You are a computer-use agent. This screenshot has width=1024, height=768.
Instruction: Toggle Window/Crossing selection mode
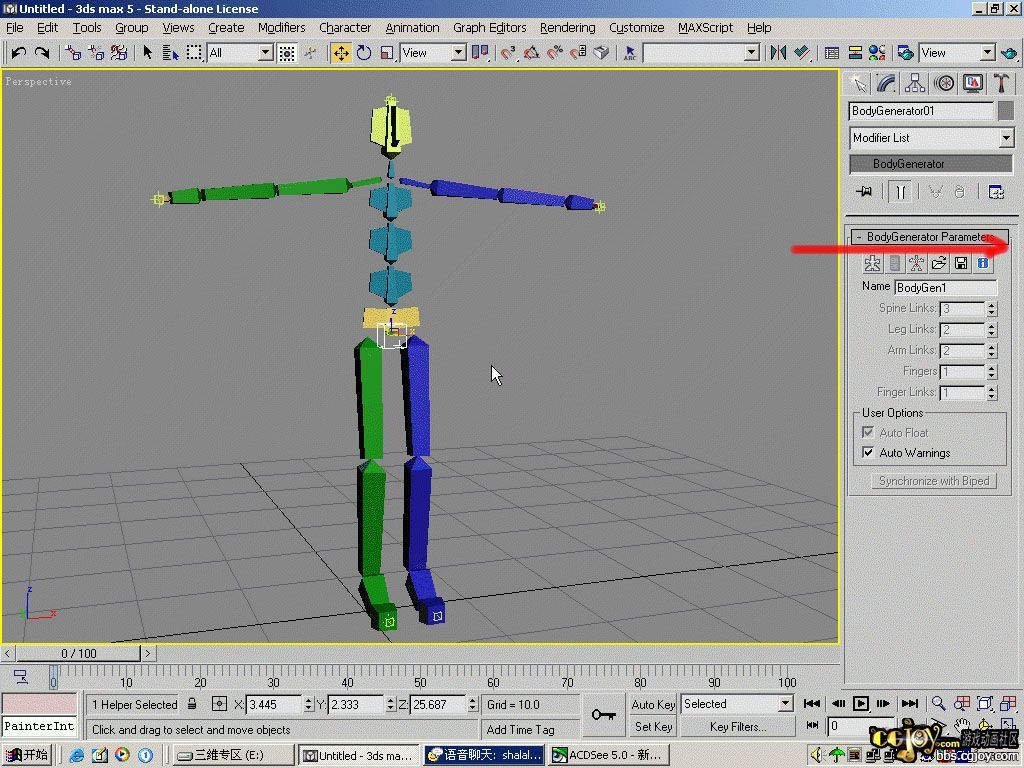pyautogui.click(x=287, y=53)
